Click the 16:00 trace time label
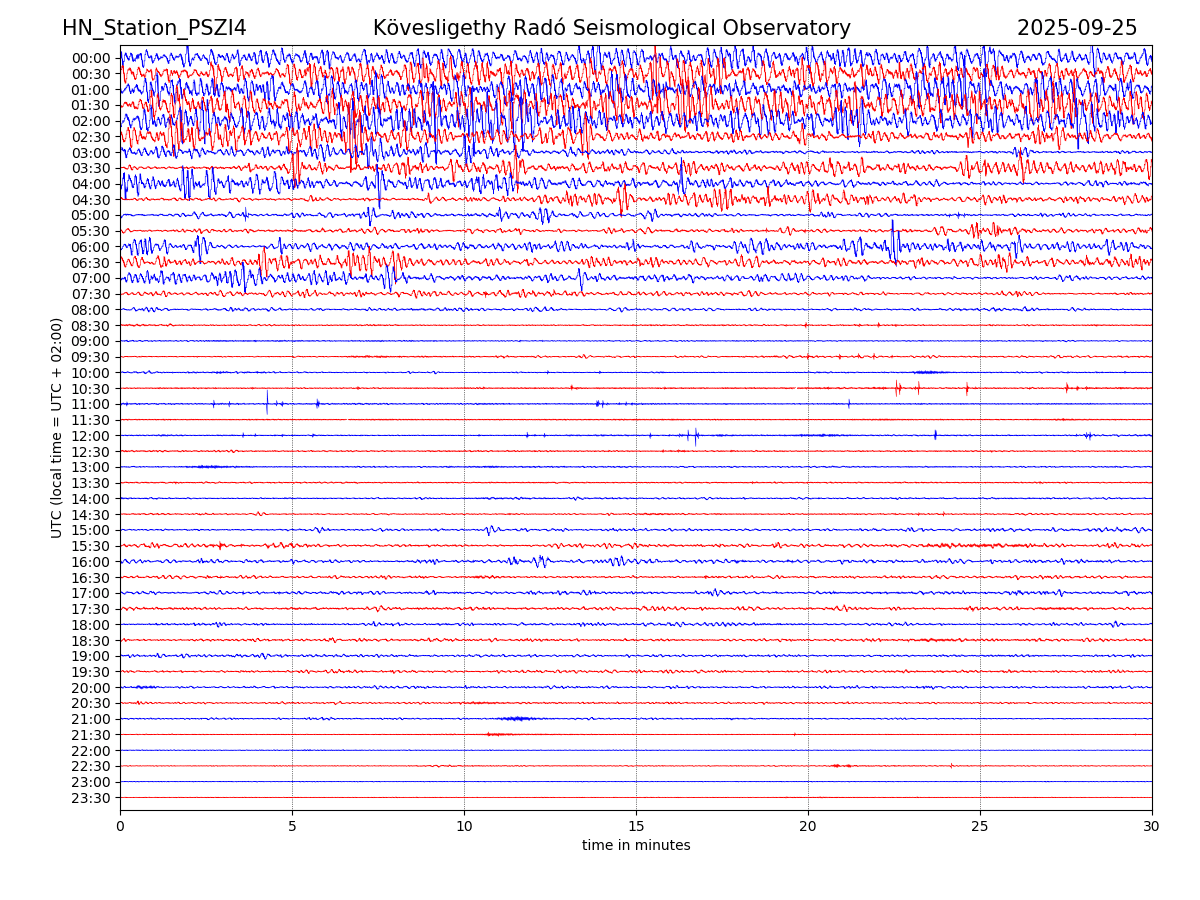Viewport: 1200px width, 900px height. coord(90,562)
